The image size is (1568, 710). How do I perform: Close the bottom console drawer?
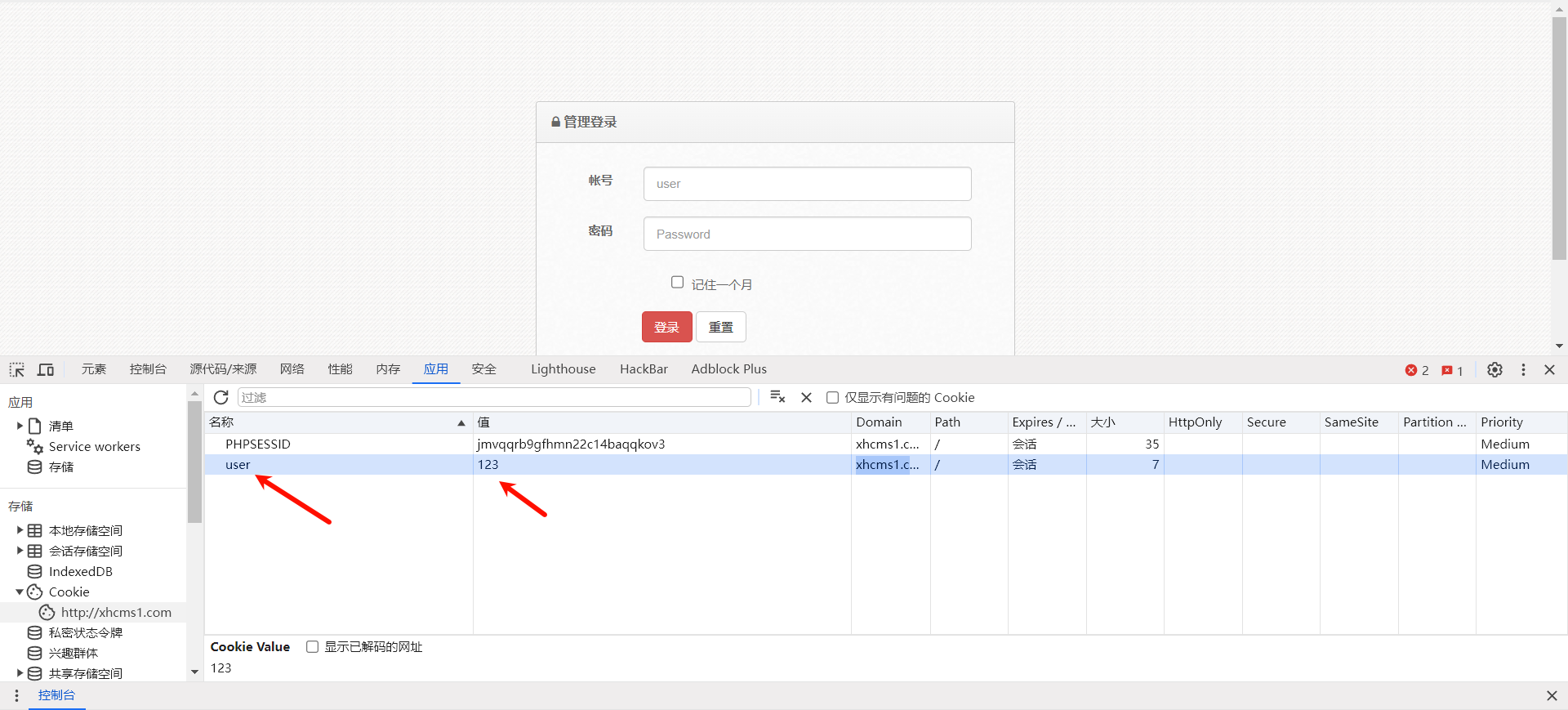(x=1552, y=695)
